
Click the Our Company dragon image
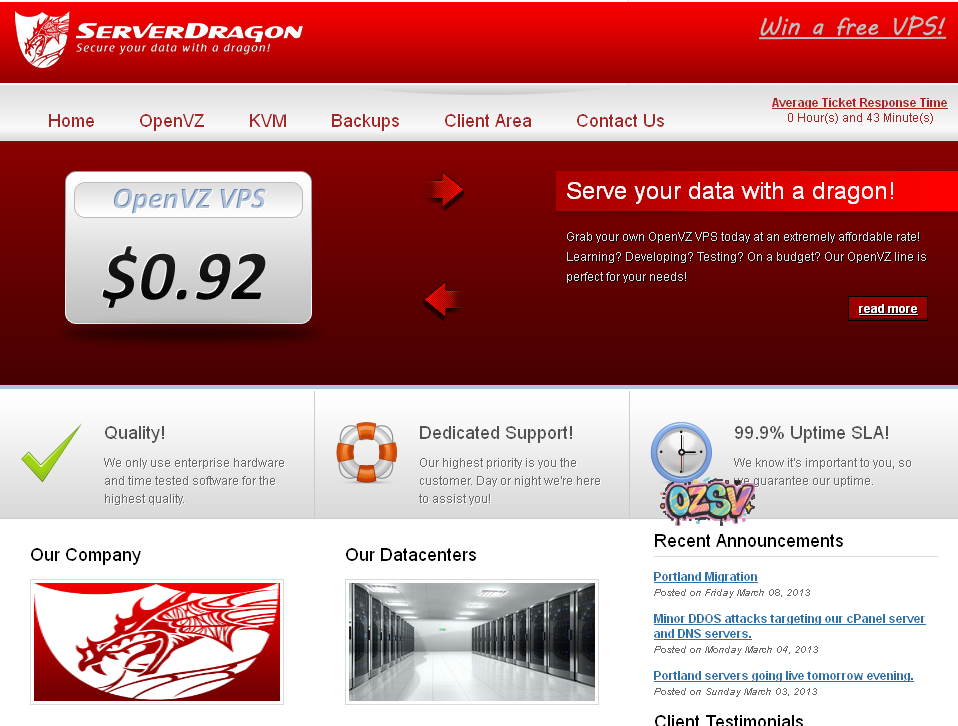157,642
